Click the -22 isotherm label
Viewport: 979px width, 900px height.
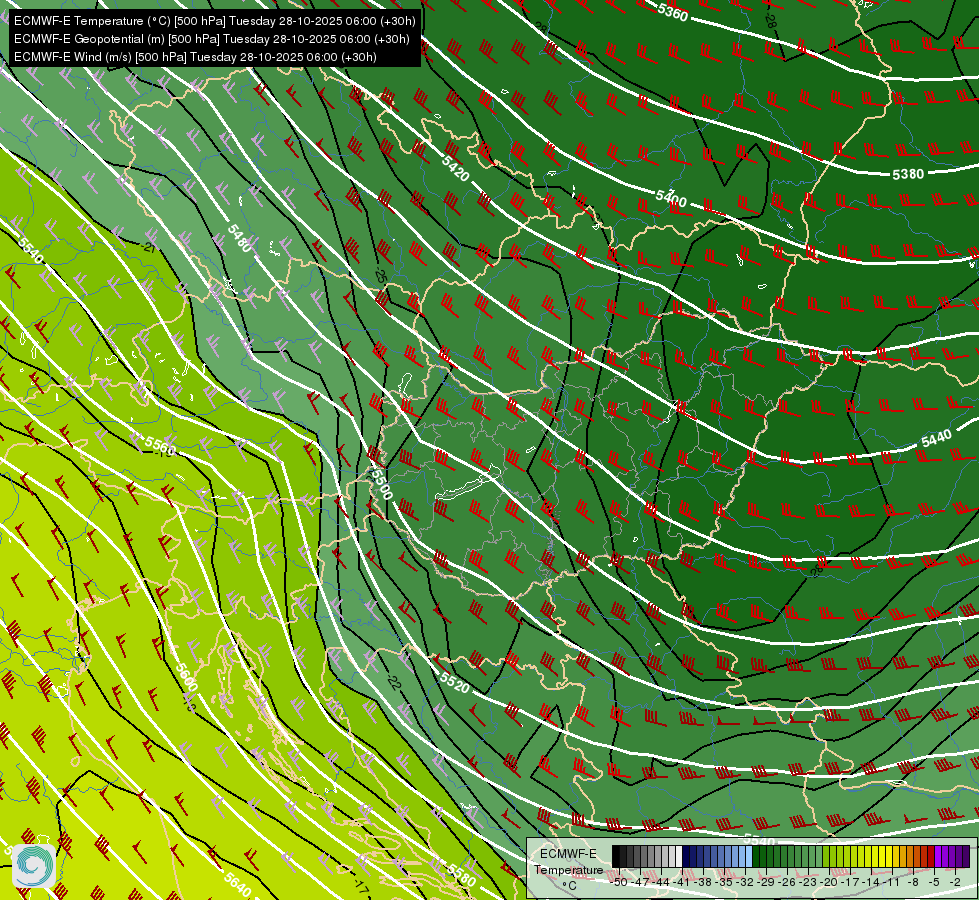(x=393, y=681)
